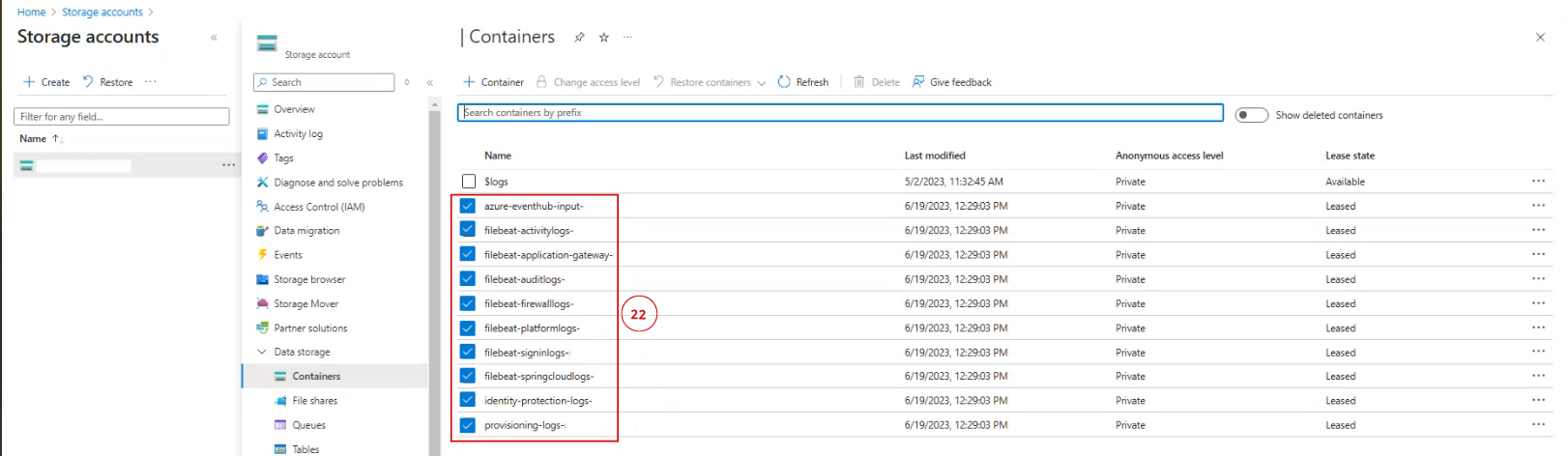Refresh the containers list
This screenshot has width=1568, height=456.
coord(803,82)
